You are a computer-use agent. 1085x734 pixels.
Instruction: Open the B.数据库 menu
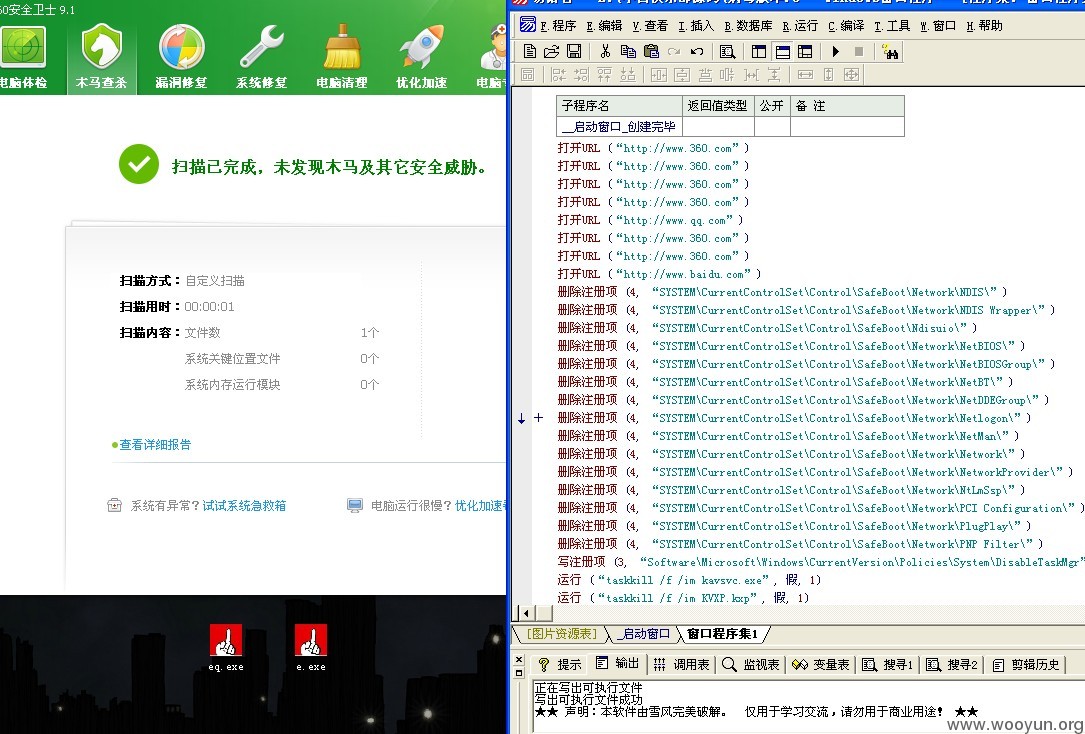pos(748,26)
